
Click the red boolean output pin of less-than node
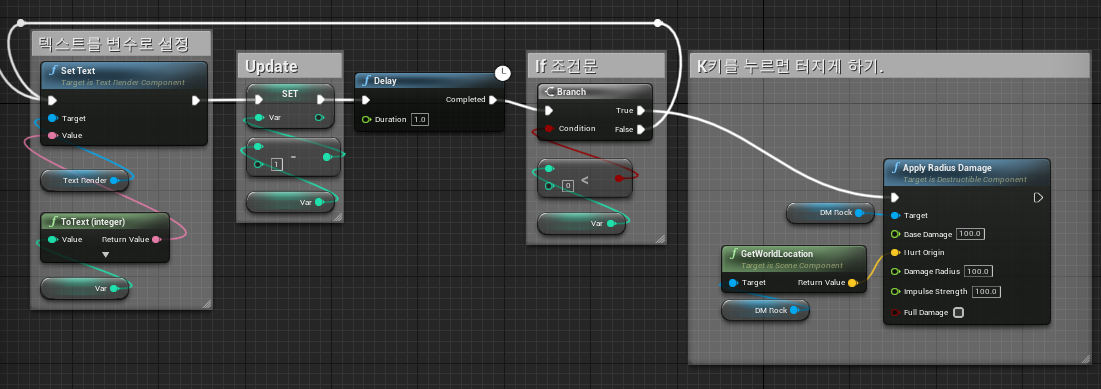(x=619, y=178)
